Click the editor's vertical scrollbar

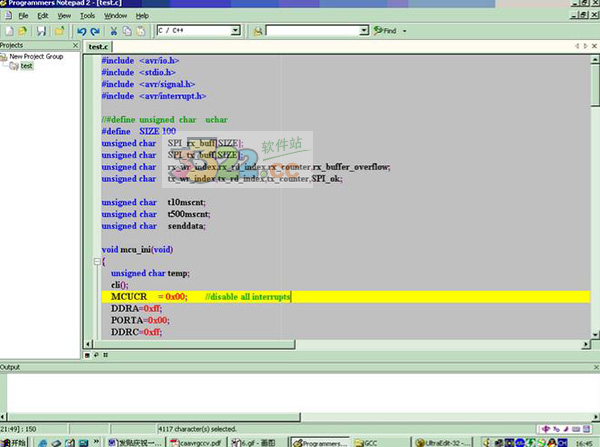[593, 200]
